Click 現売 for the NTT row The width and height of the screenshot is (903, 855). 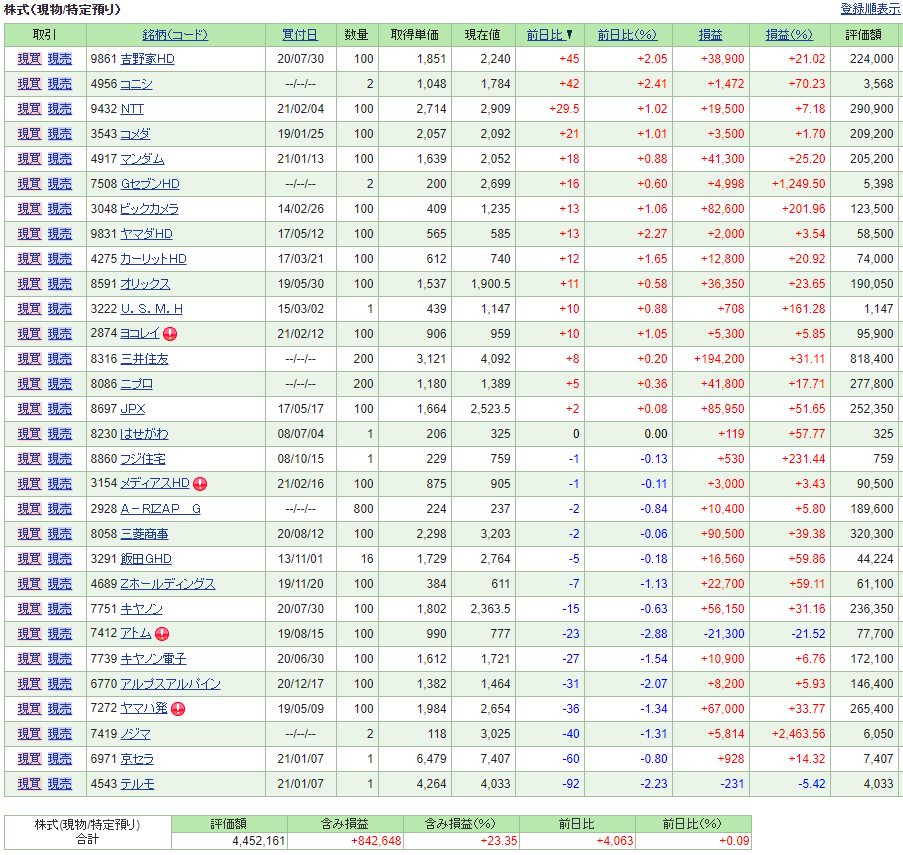coord(59,109)
